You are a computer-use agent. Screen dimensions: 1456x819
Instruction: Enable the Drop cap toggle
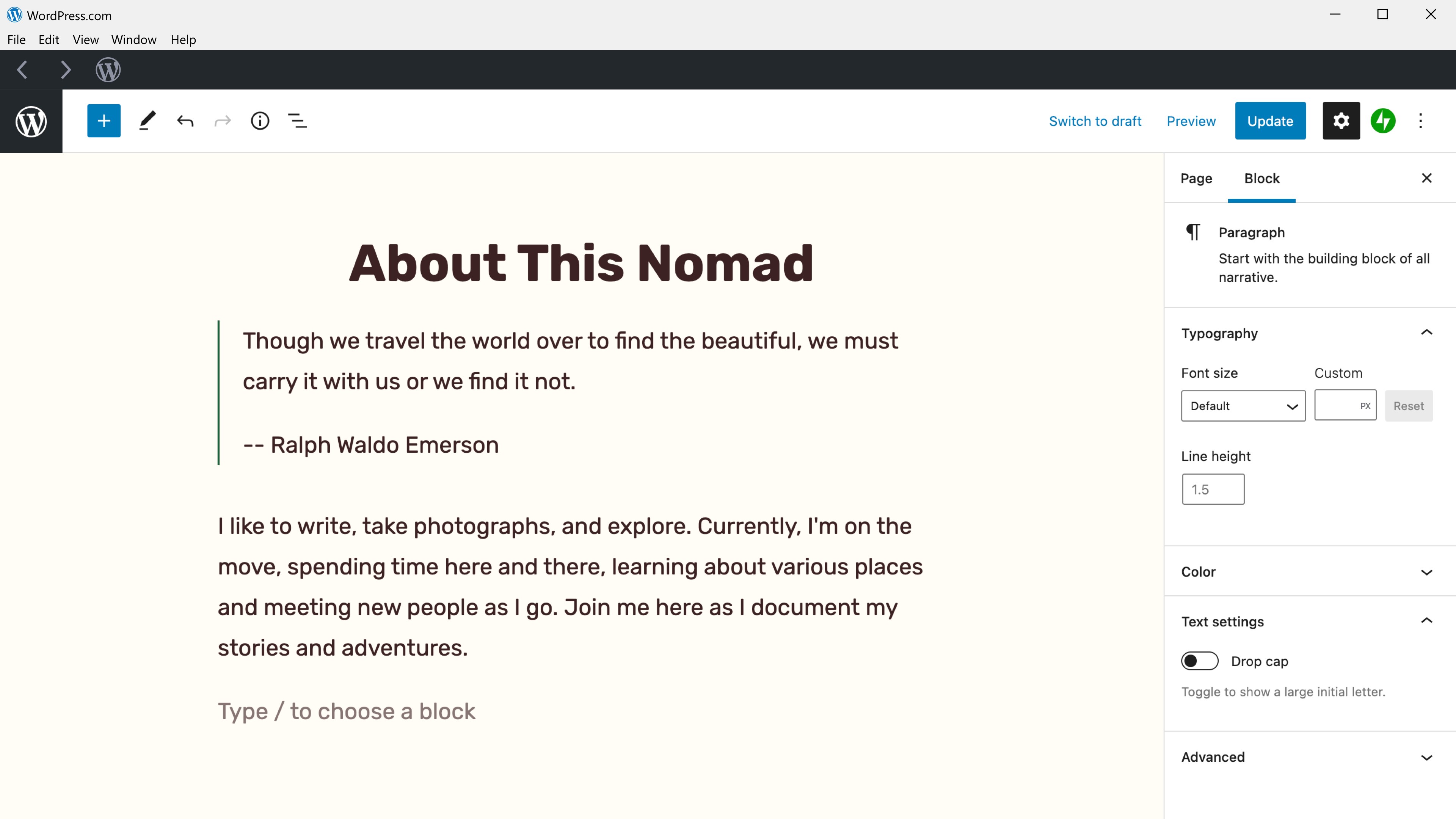click(1199, 660)
